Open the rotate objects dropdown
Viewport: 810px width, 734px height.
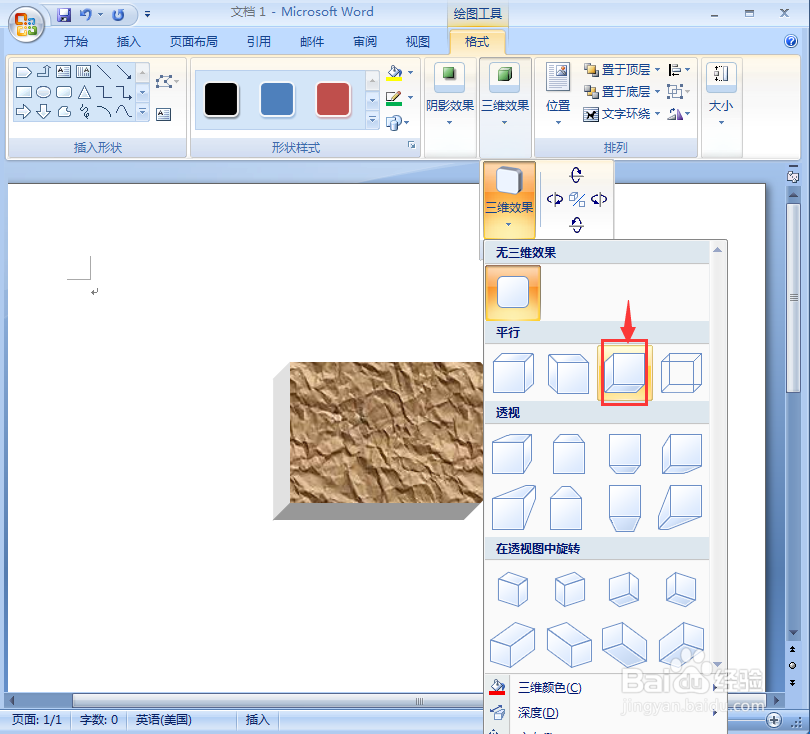(679, 114)
